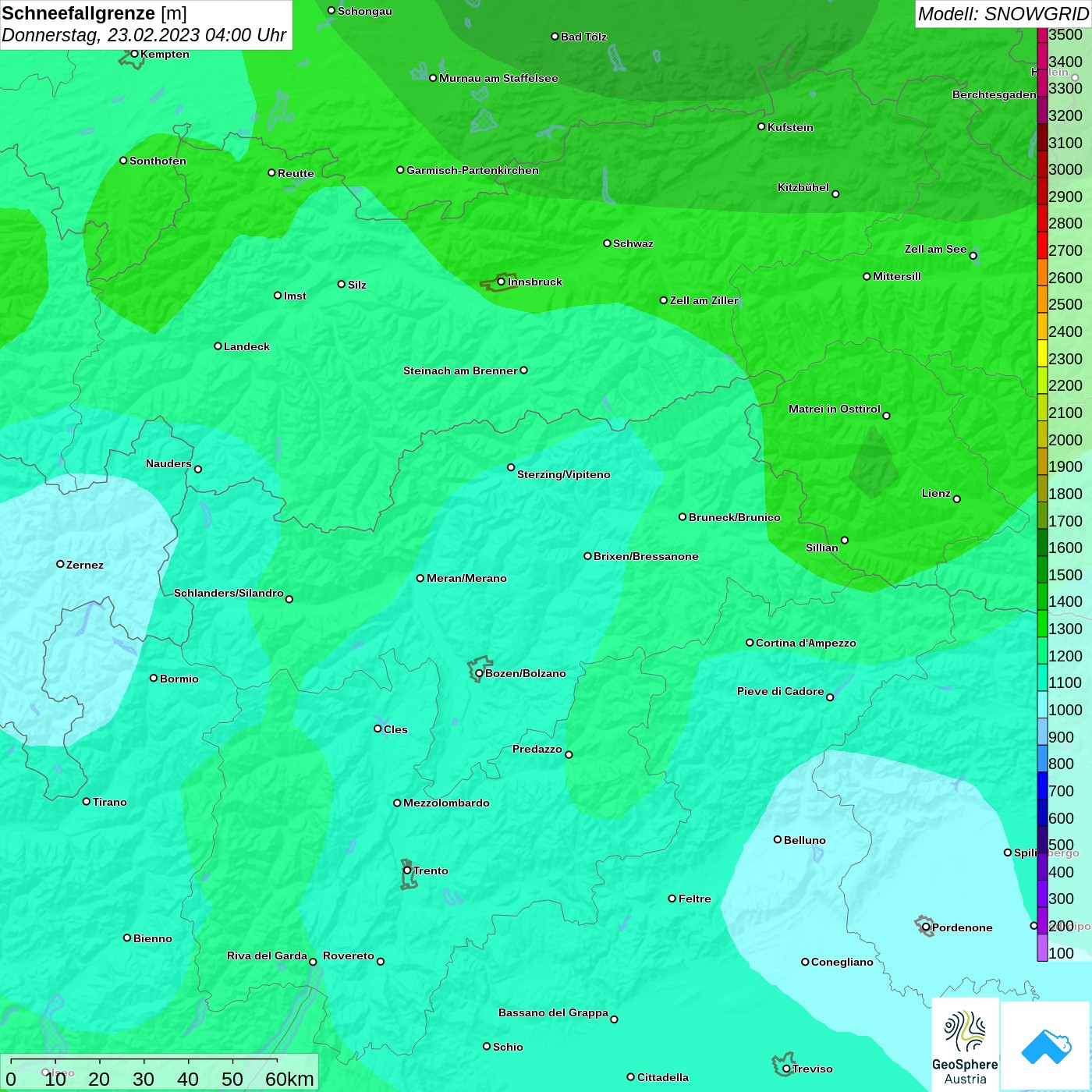Click the Bozen/Bolzano city marker dot
Image resolution: width=1092 pixels, height=1092 pixels.
pos(479,673)
